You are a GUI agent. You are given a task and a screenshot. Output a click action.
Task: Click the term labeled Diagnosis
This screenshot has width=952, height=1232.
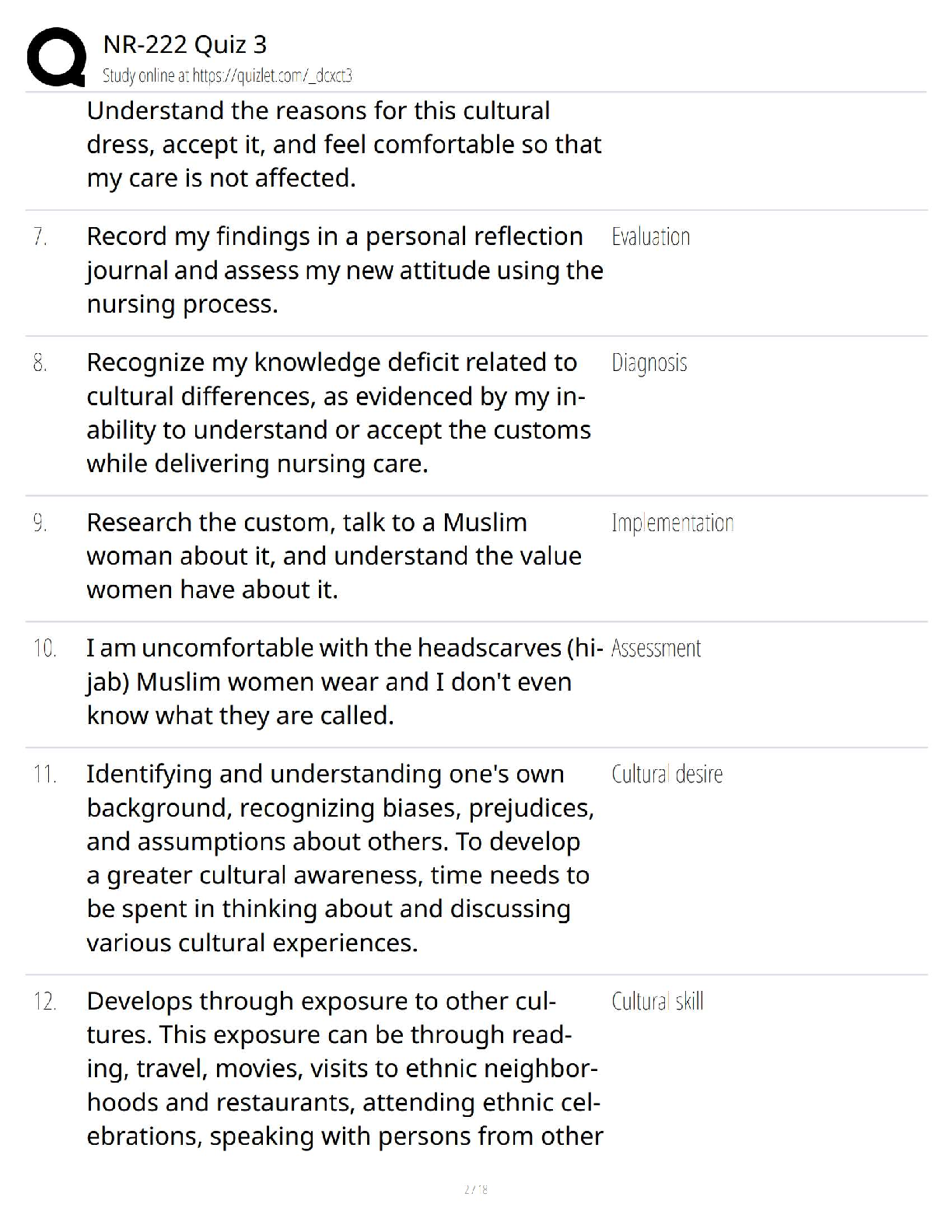click(x=649, y=363)
